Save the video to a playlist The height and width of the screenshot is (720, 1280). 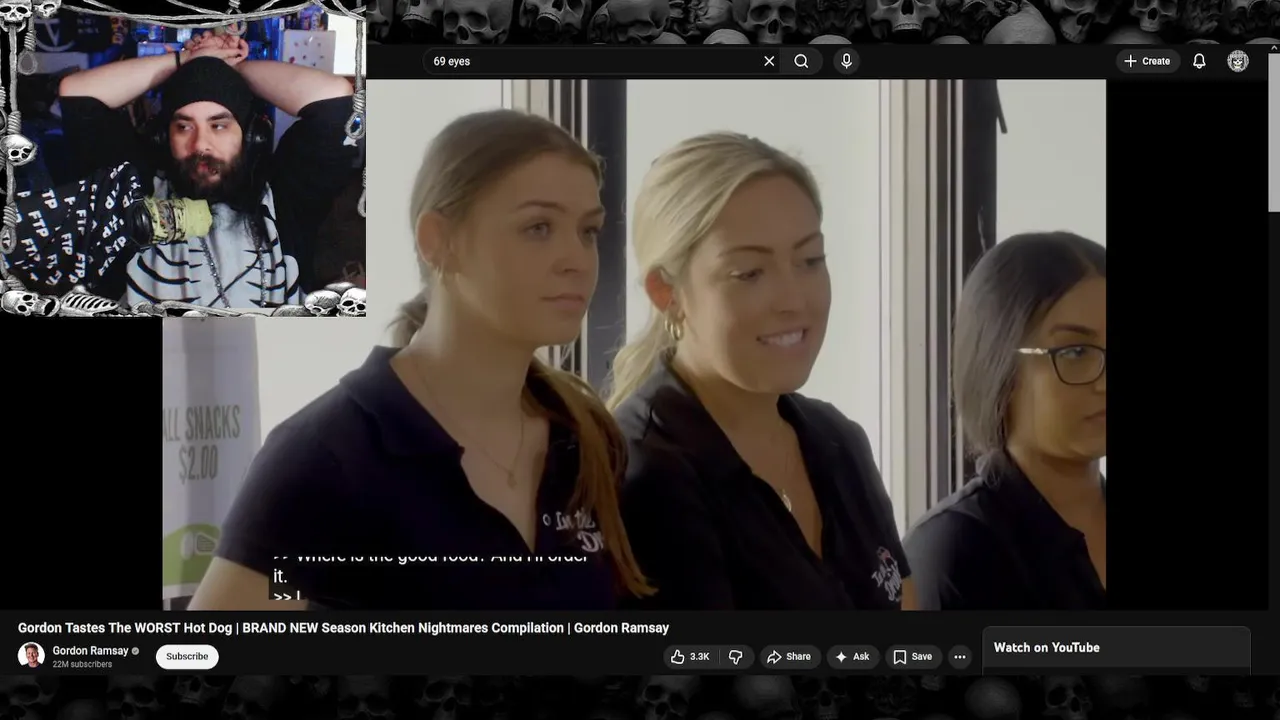[x=912, y=657]
